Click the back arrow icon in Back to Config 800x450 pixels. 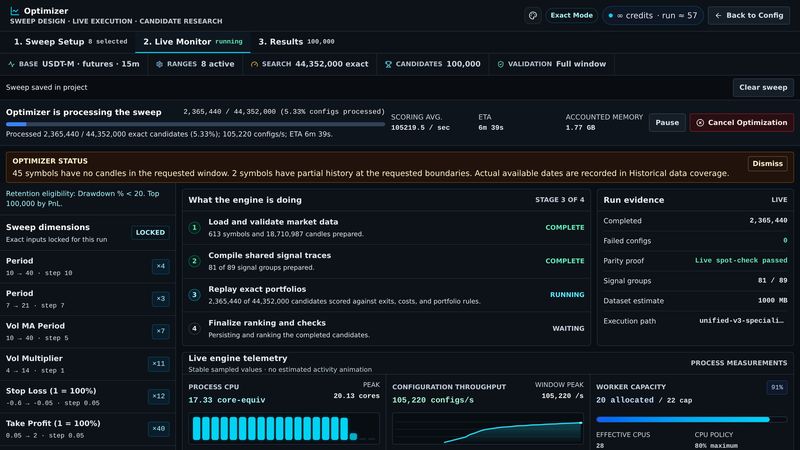click(x=718, y=15)
